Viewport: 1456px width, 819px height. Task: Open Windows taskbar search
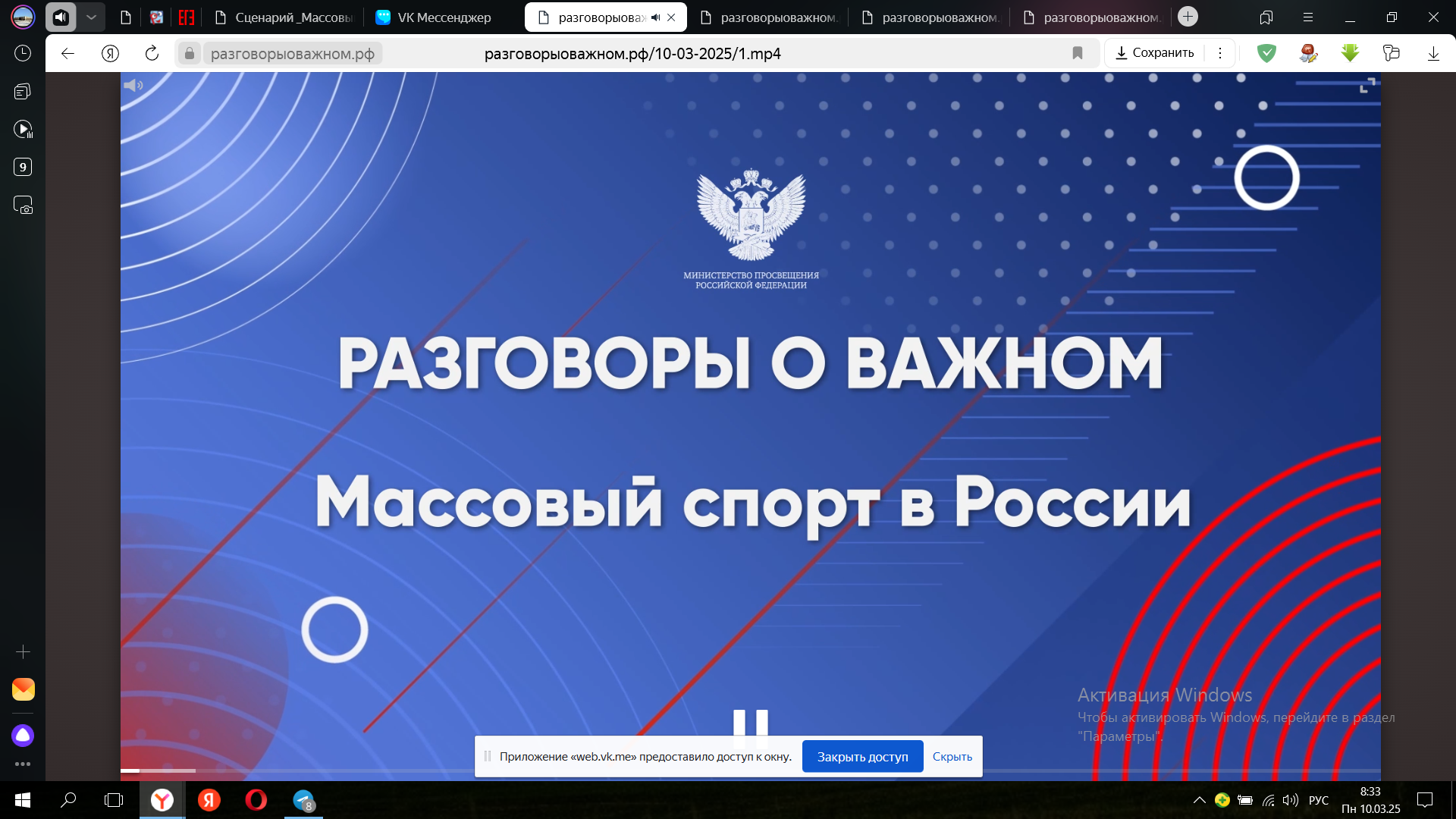coord(68,800)
